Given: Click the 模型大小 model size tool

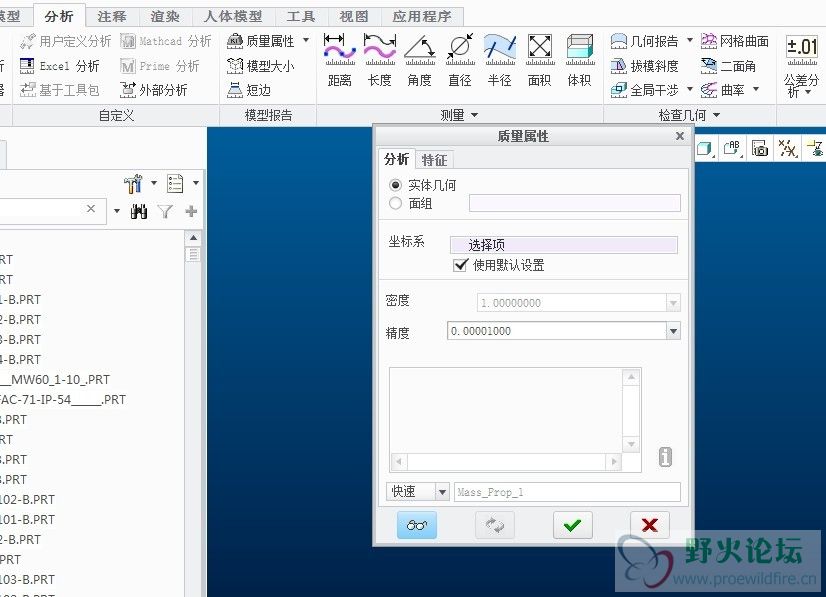Looking at the screenshot, I should tap(260, 66).
